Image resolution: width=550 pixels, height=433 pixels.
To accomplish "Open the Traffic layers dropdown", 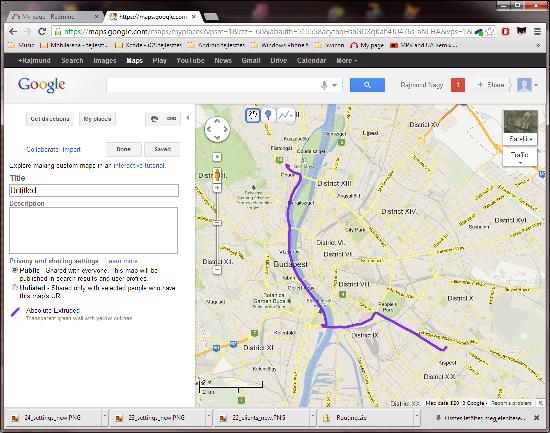I will [x=520, y=157].
